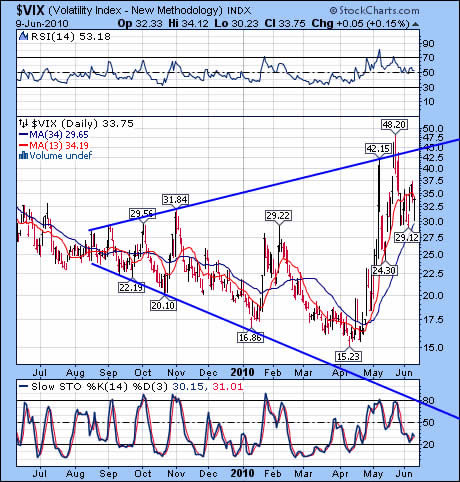Image resolution: width=460 pixels, height=482 pixels.
Task: Click the Op 32.33 open value
Action: pos(140,24)
